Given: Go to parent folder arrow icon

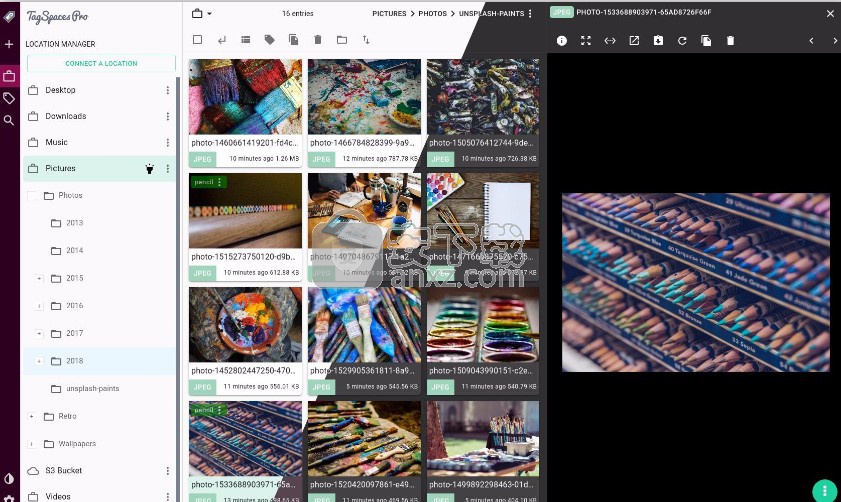Looking at the screenshot, I should pyautogui.click(x=222, y=40).
